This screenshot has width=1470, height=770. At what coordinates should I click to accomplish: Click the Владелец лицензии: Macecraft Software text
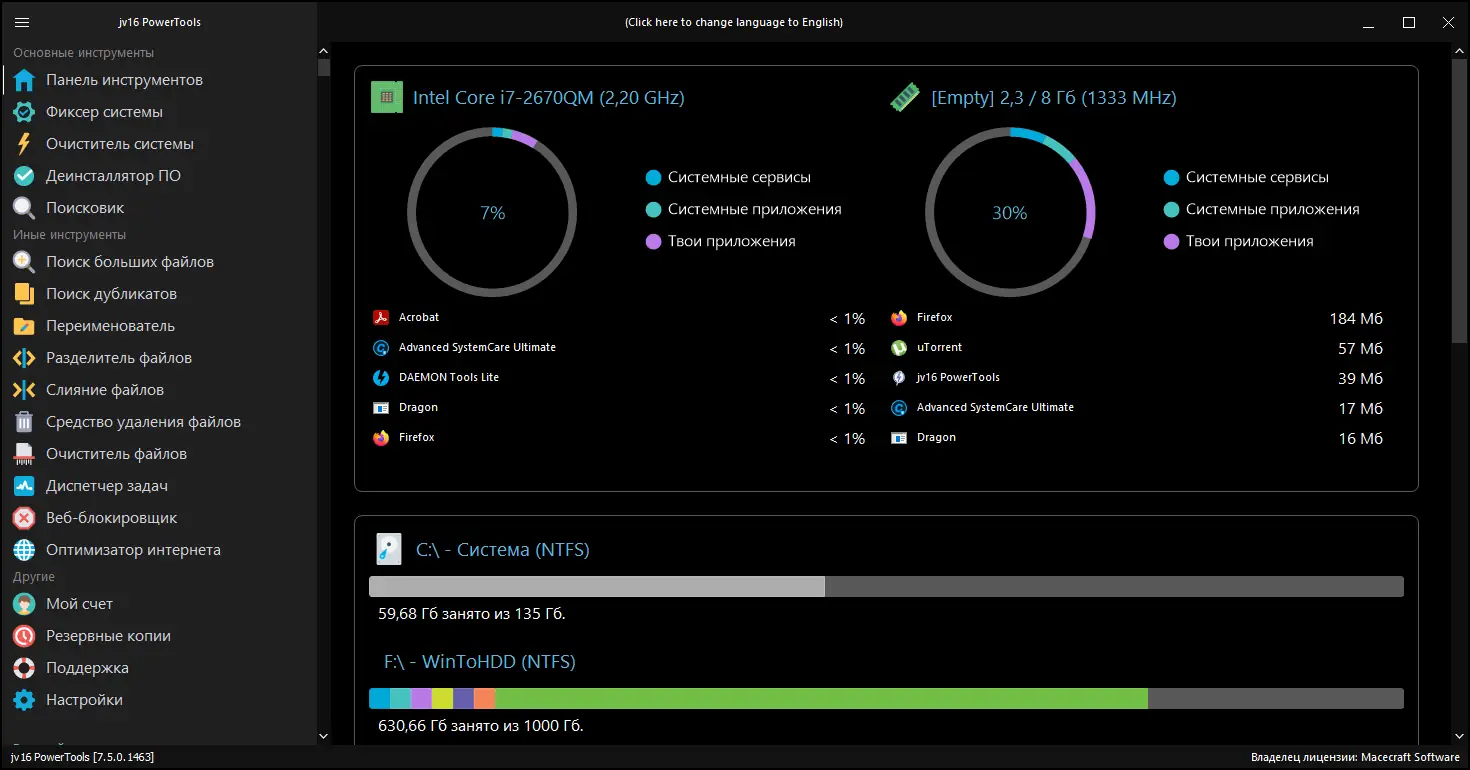click(x=1355, y=757)
